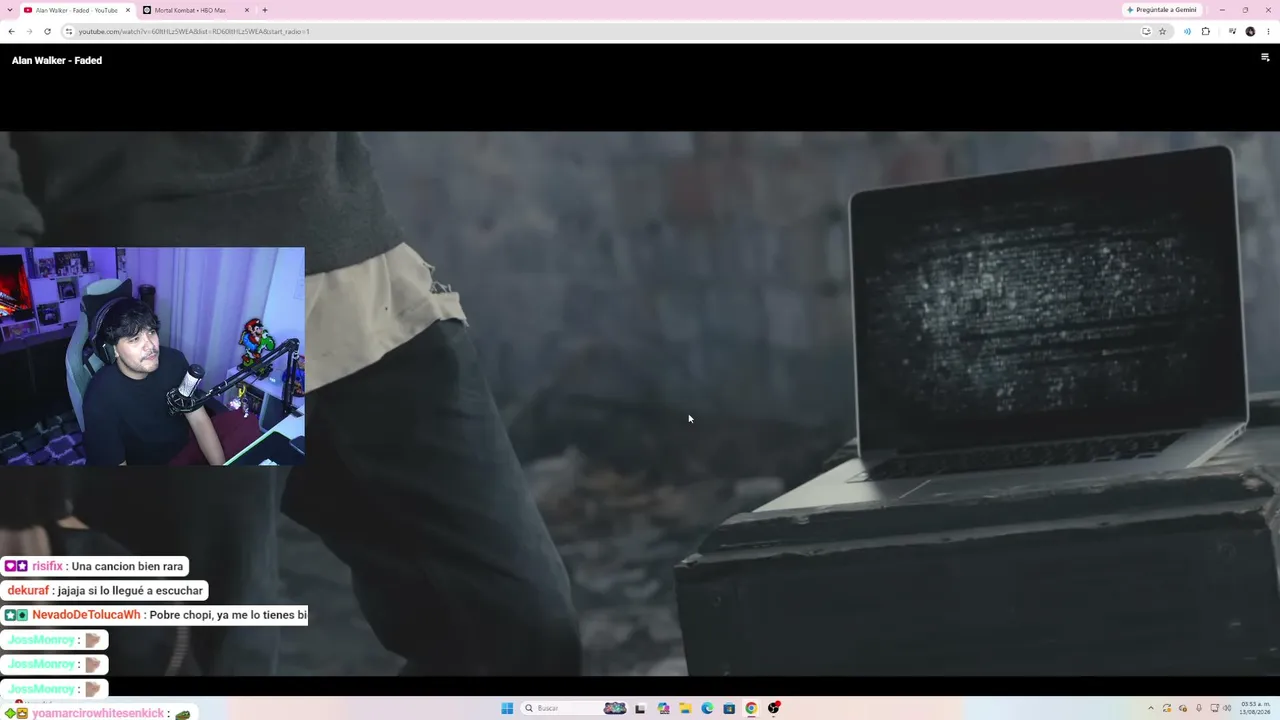
Task: Open a new browser tab
Action: point(264,10)
